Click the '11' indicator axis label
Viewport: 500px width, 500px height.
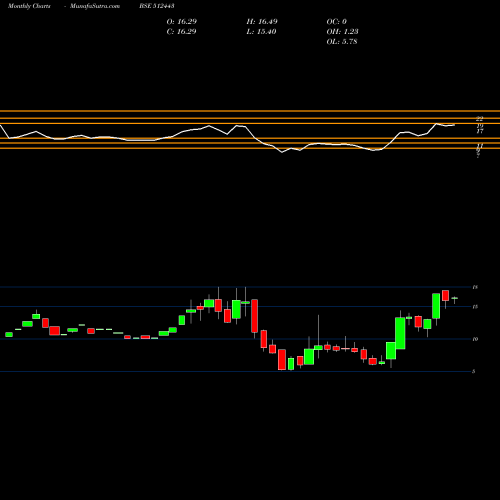coord(480,146)
